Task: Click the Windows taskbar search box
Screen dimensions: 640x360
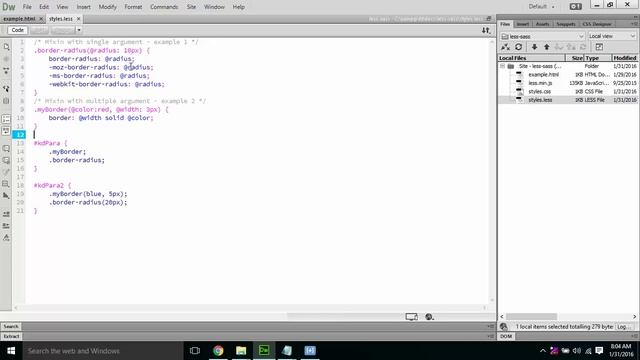Action: (102, 351)
